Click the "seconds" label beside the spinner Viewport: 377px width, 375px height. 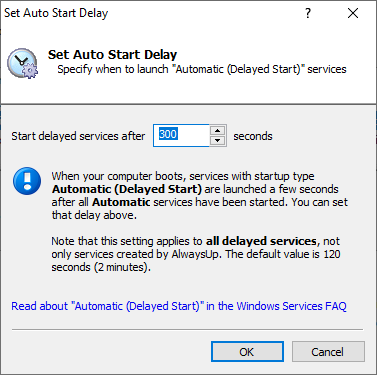tap(253, 136)
